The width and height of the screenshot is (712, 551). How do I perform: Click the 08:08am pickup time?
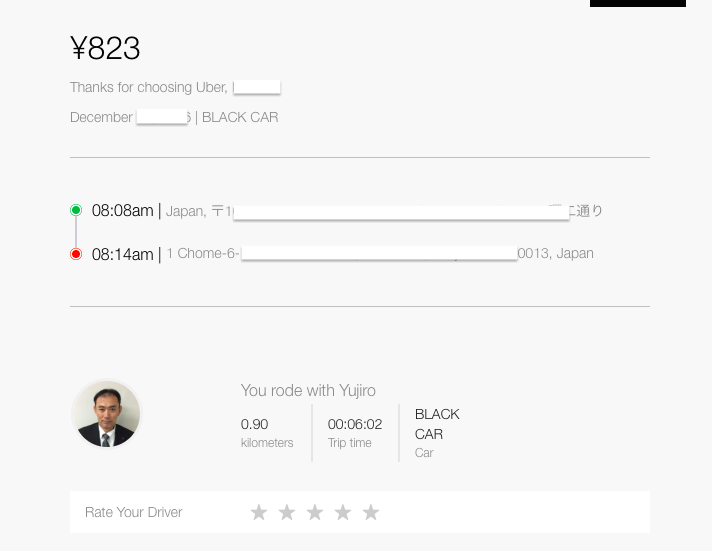pyautogui.click(x=123, y=211)
